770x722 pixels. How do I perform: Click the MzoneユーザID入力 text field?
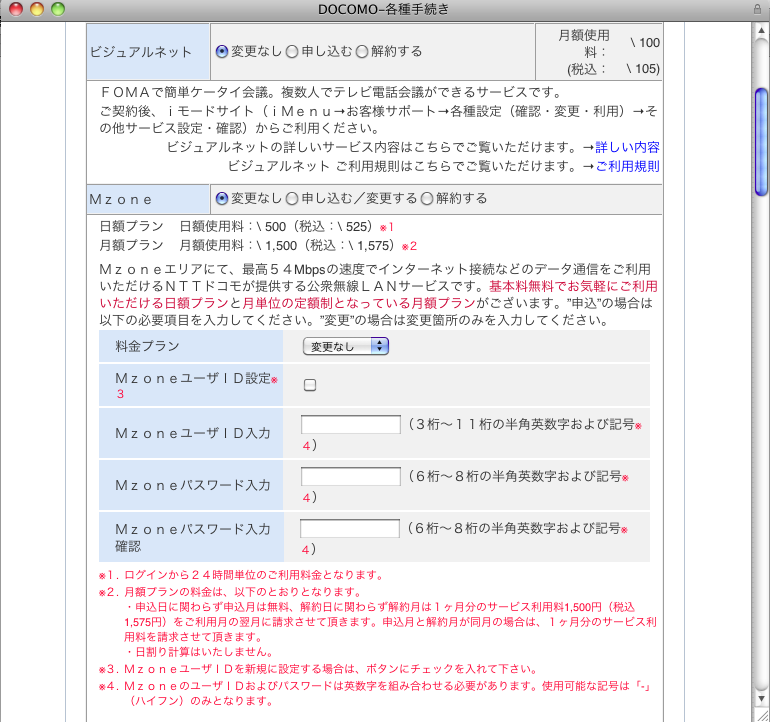click(x=351, y=424)
